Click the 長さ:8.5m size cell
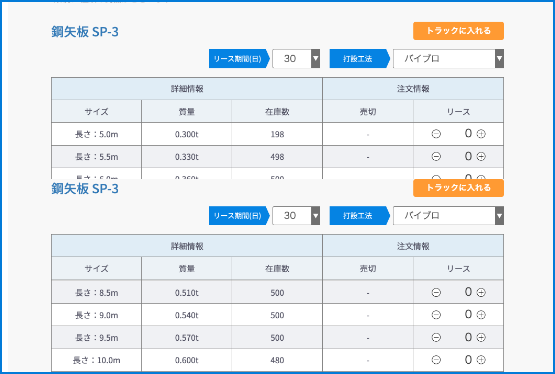Image resolution: width=555 pixels, height=374 pixels. point(97,293)
